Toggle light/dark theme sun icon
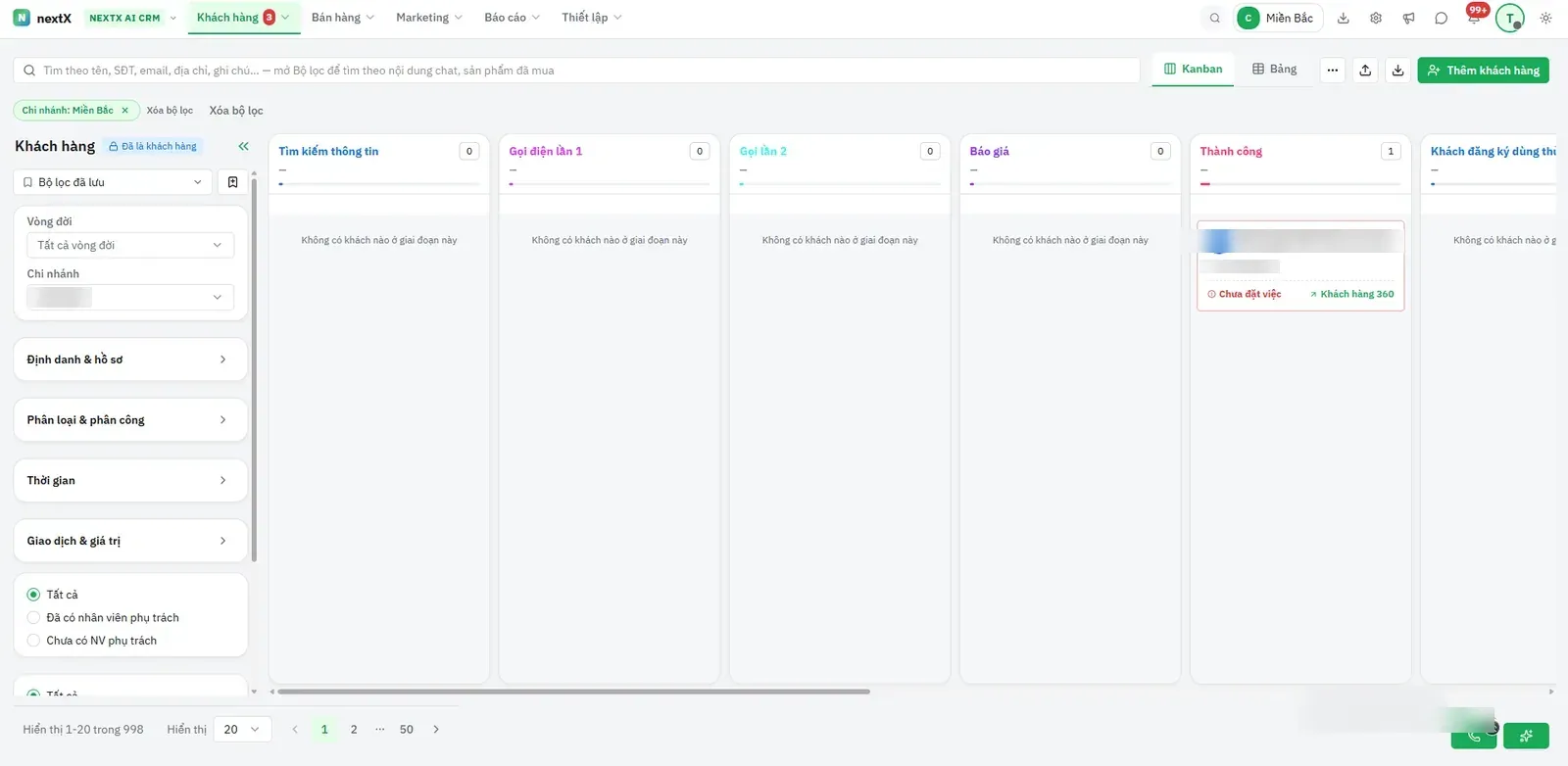Viewport: 1568px width, 766px height. [1545, 18]
